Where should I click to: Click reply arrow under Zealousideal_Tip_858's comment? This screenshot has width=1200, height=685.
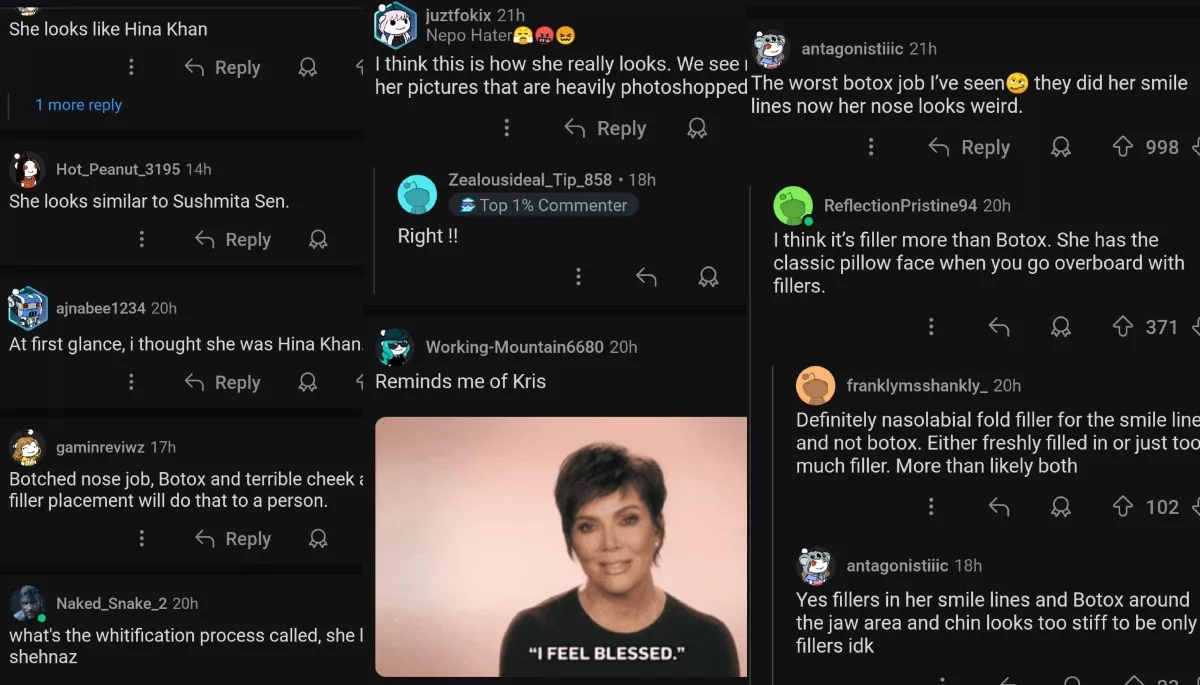coord(646,277)
